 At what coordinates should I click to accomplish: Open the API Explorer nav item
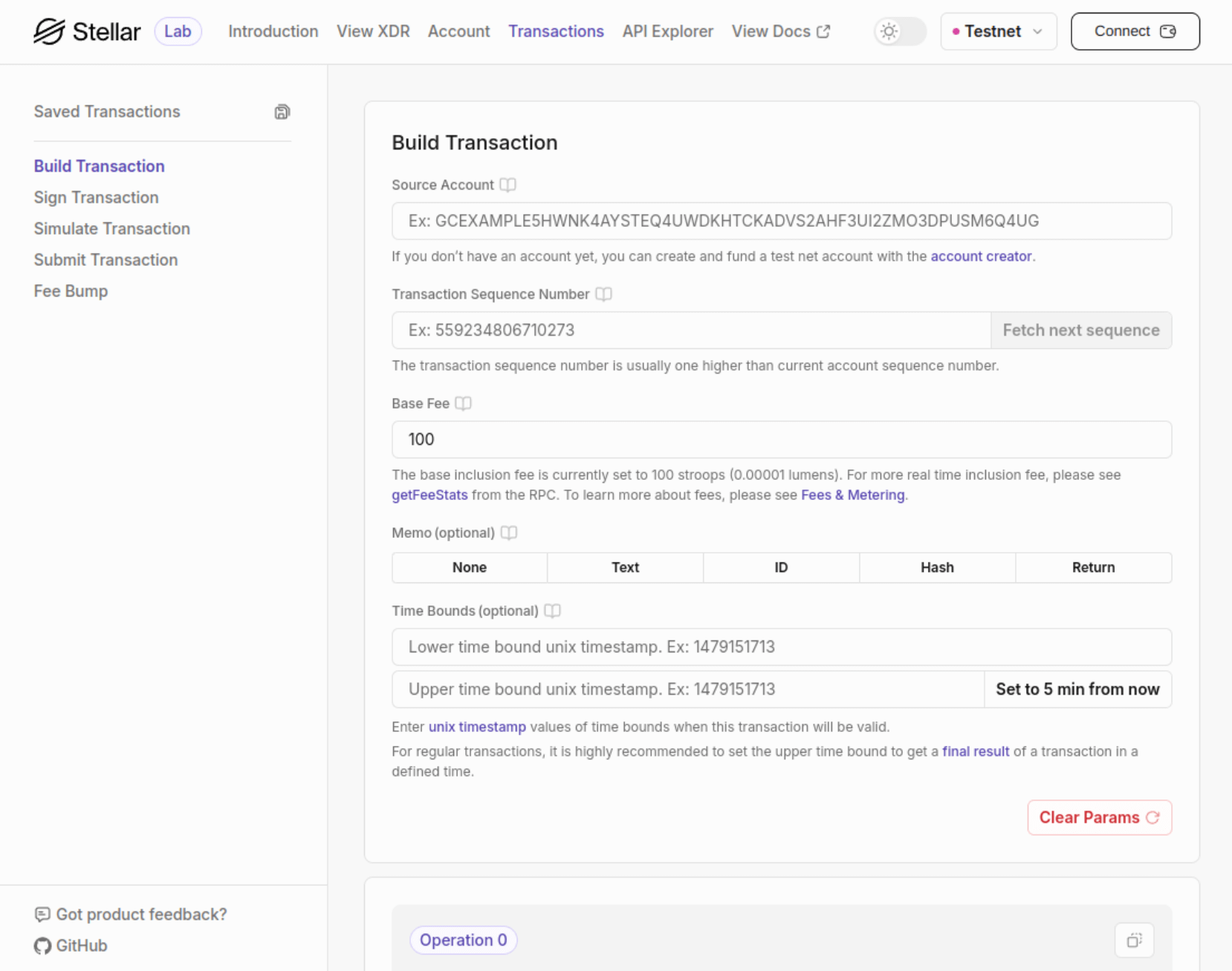pos(667,31)
